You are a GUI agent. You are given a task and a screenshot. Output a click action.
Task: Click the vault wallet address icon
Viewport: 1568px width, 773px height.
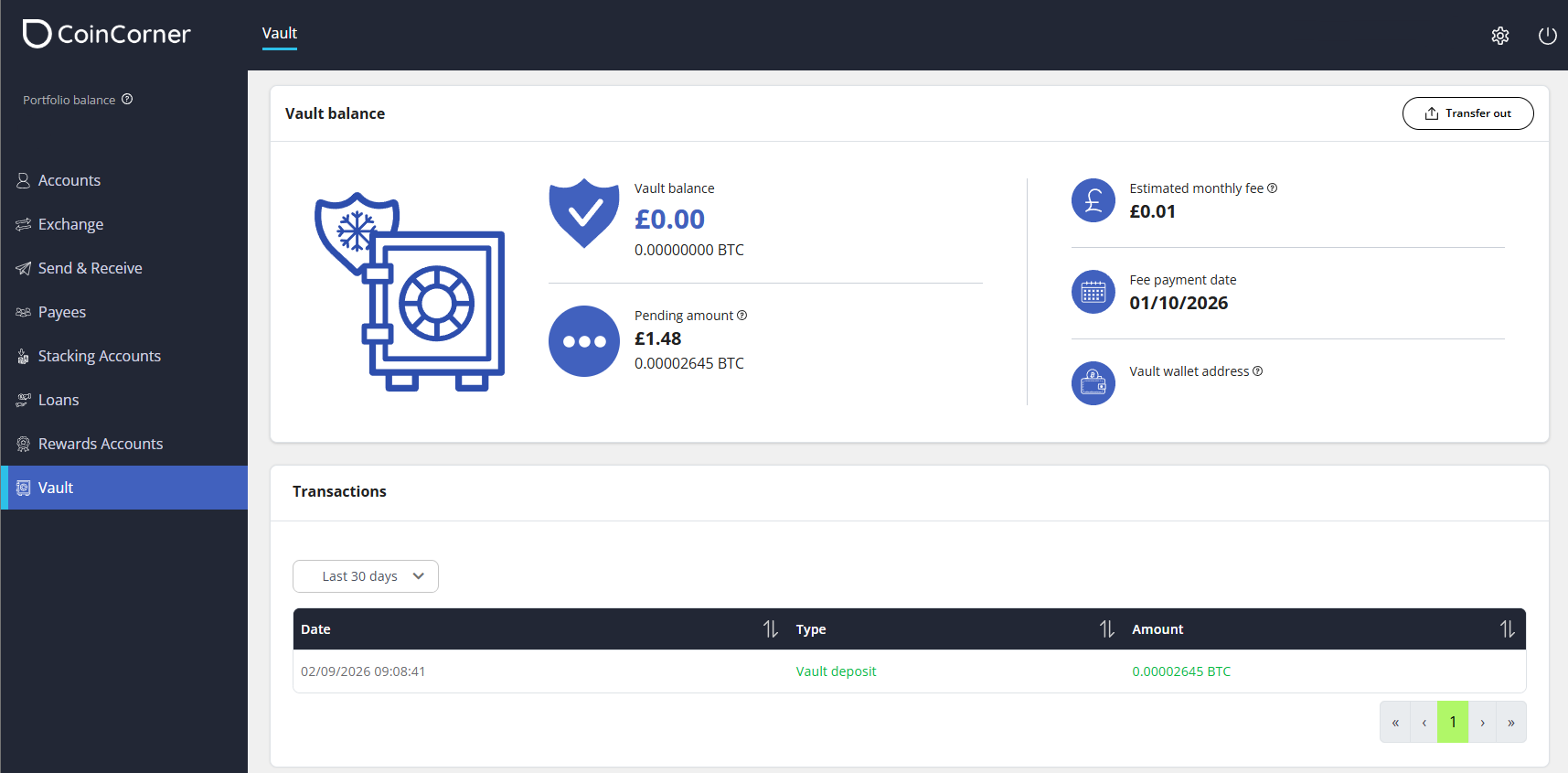[1093, 383]
